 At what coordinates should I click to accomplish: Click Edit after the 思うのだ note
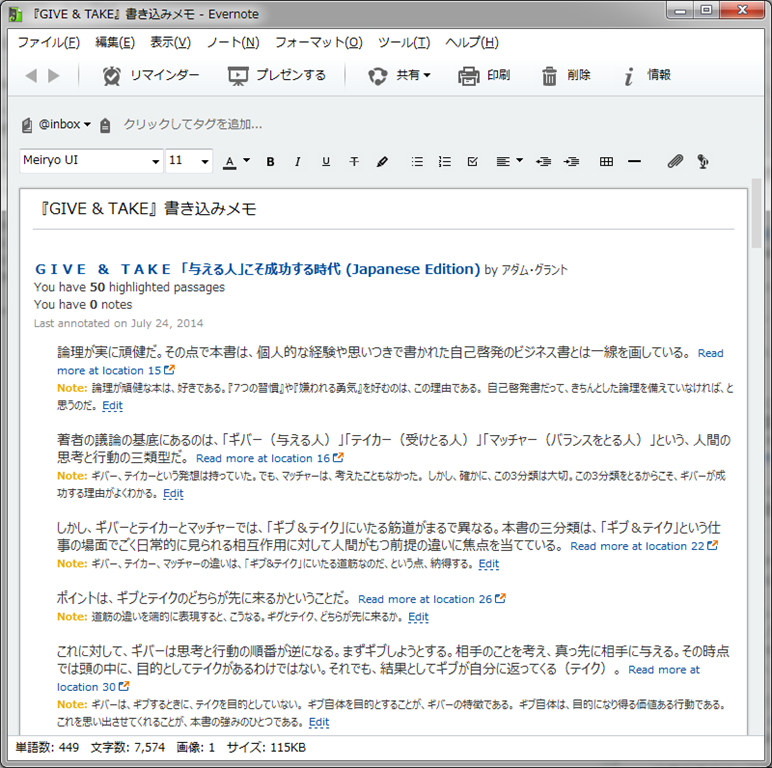[112, 406]
